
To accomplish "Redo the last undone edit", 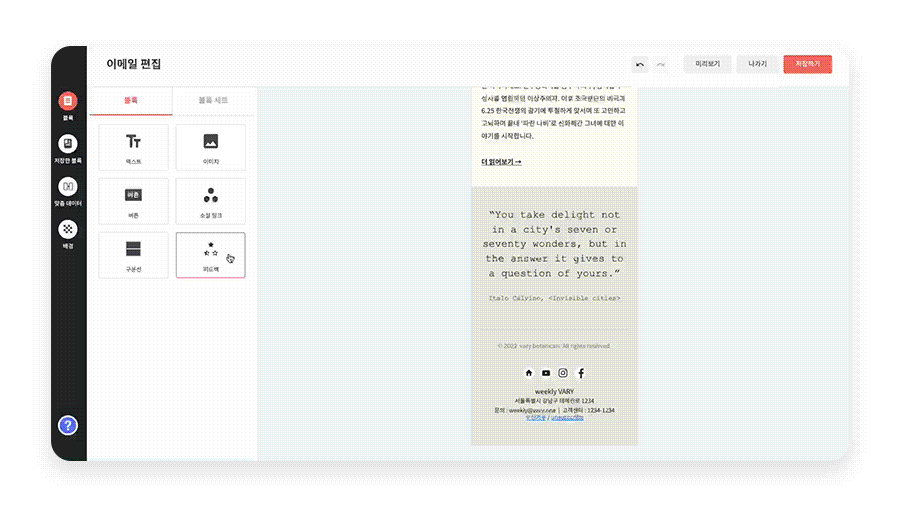I will 661,64.
